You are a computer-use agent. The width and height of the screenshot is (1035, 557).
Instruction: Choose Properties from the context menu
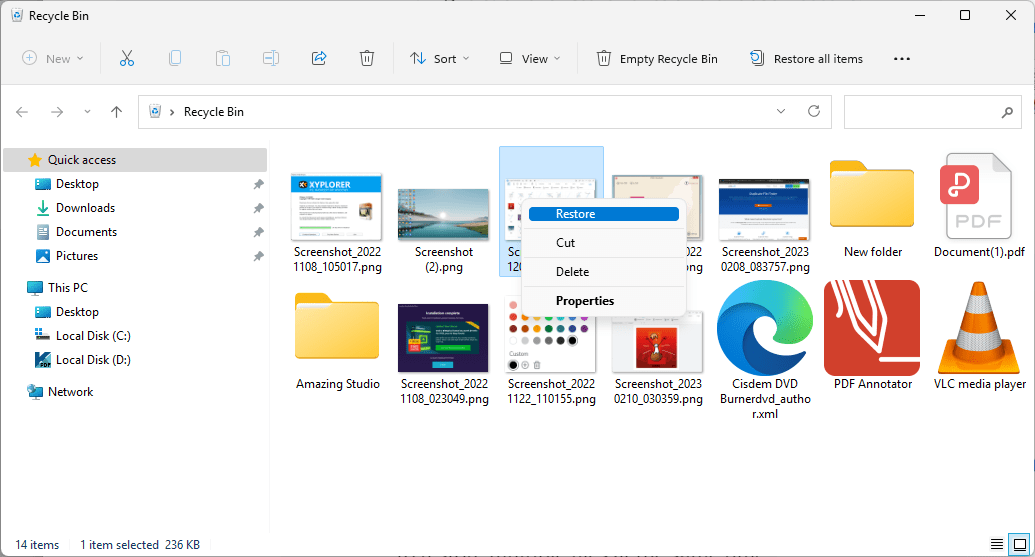pyautogui.click(x=585, y=301)
